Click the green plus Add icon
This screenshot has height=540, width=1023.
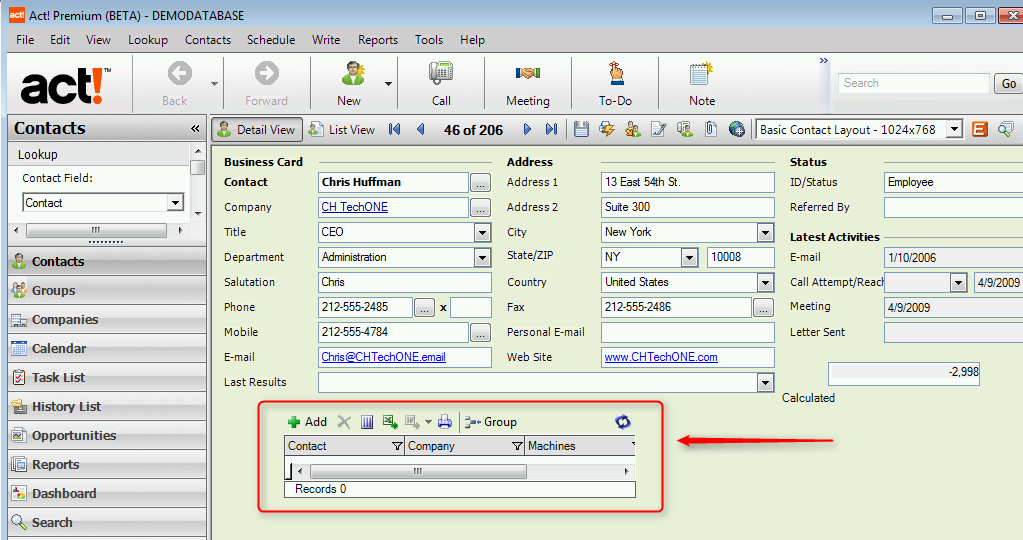click(294, 422)
